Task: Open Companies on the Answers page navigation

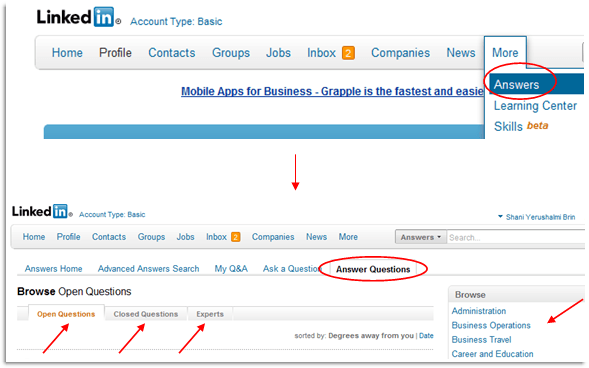Action: (x=273, y=237)
